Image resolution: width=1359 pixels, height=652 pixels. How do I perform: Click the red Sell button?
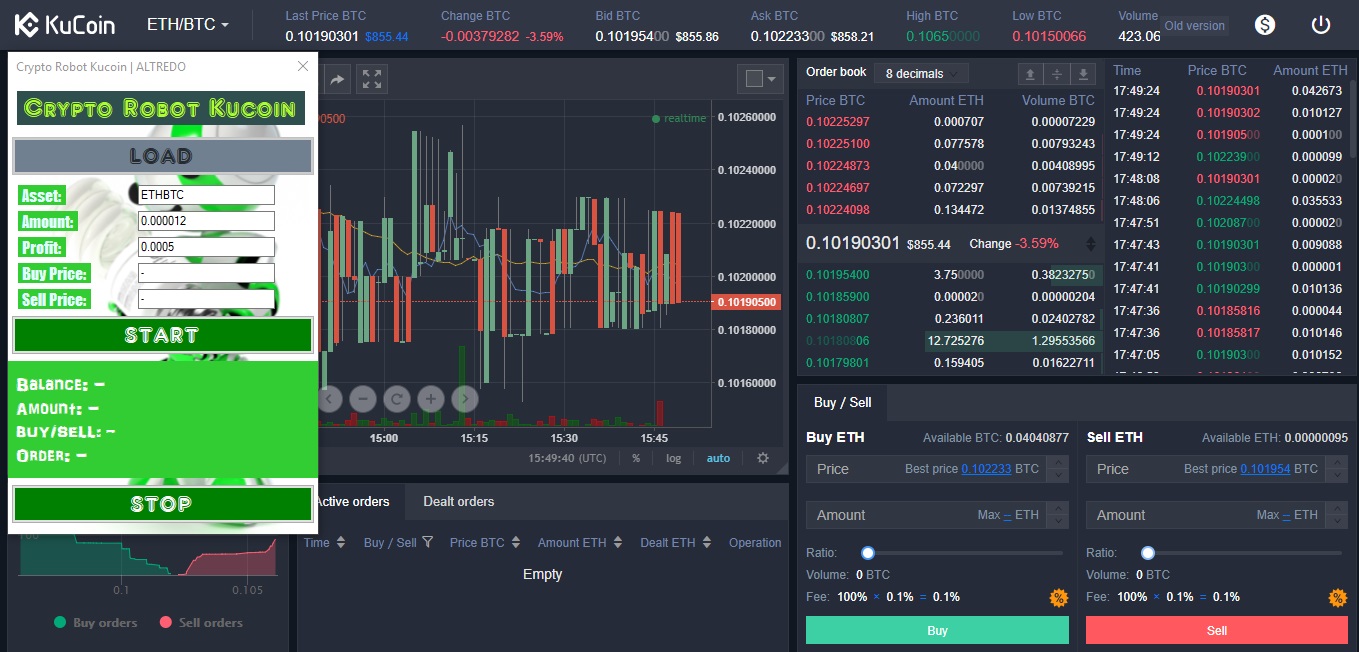pos(1217,630)
